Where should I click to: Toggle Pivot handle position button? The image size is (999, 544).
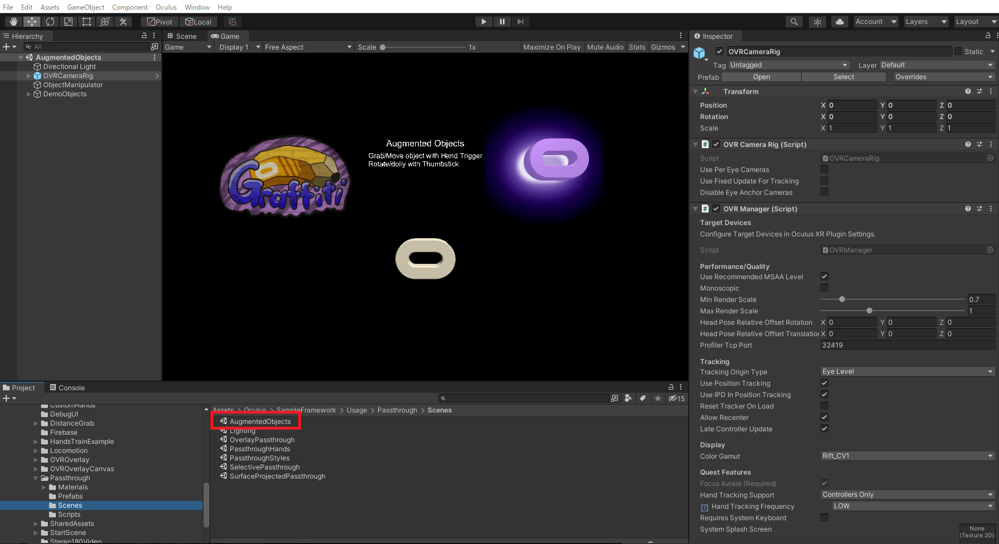click(160, 22)
